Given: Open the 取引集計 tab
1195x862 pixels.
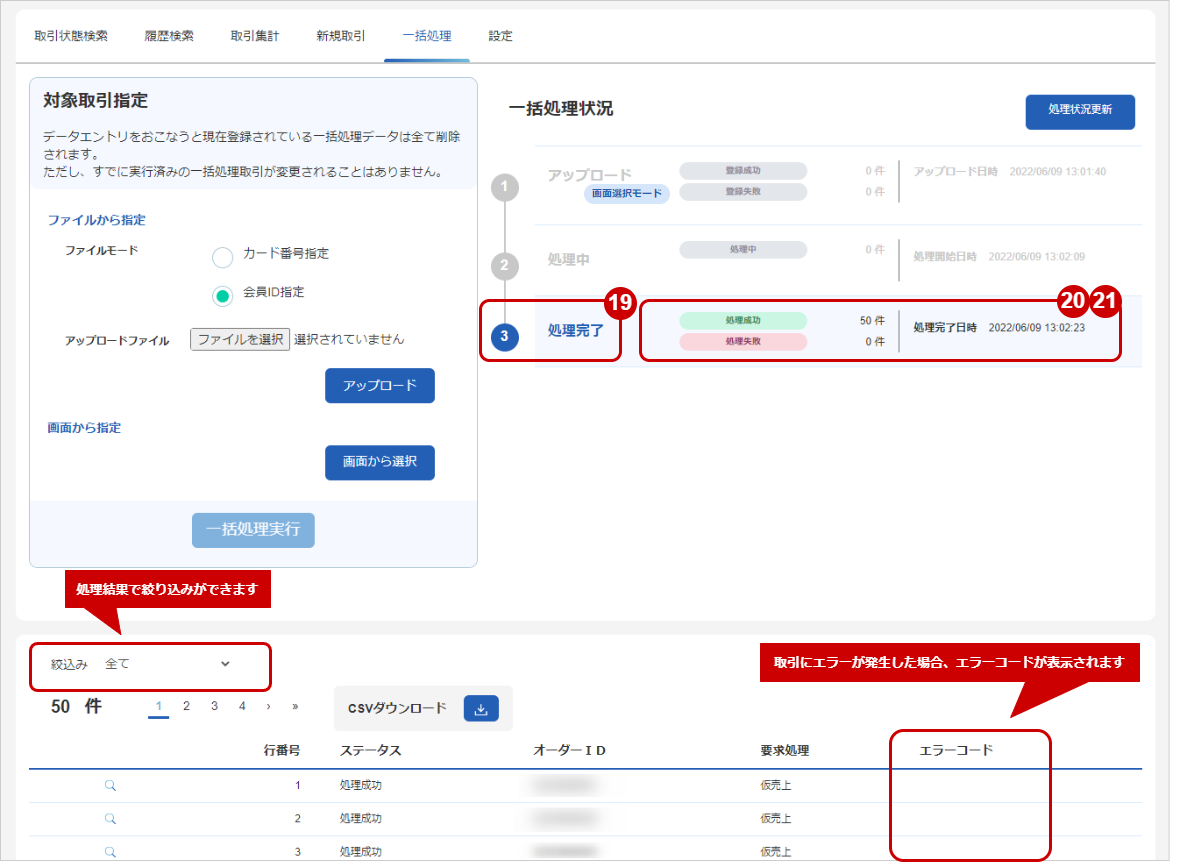Looking at the screenshot, I should tap(255, 36).
